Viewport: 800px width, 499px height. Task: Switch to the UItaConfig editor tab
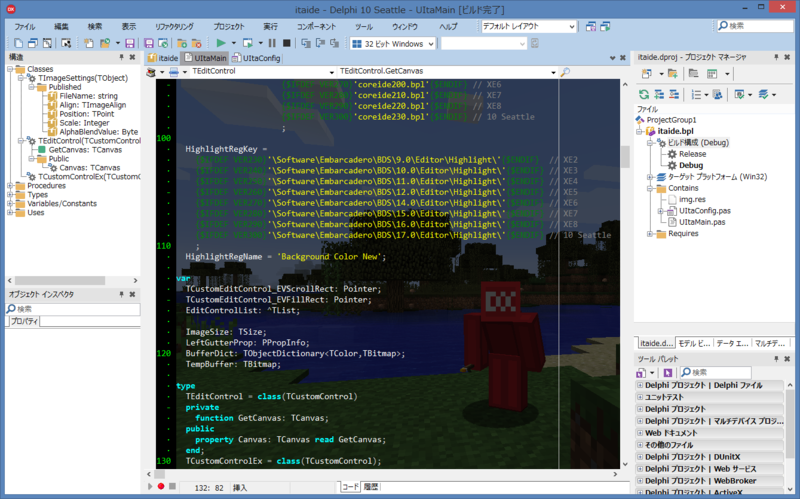point(257,58)
